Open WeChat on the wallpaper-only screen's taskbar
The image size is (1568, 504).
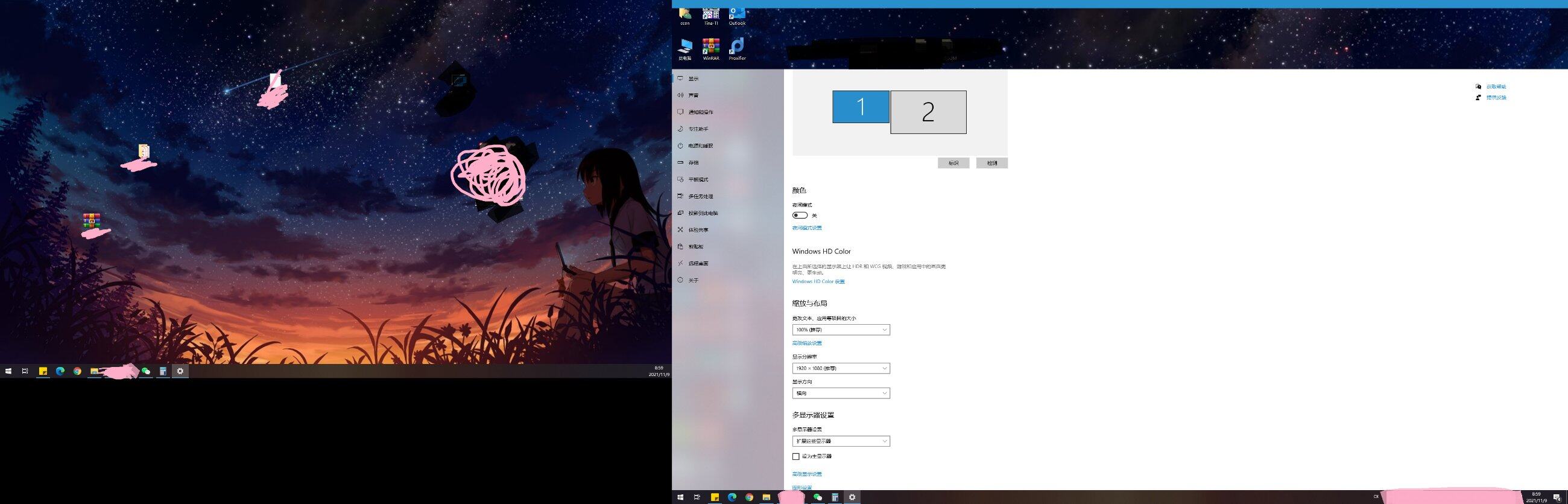[x=145, y=371]
